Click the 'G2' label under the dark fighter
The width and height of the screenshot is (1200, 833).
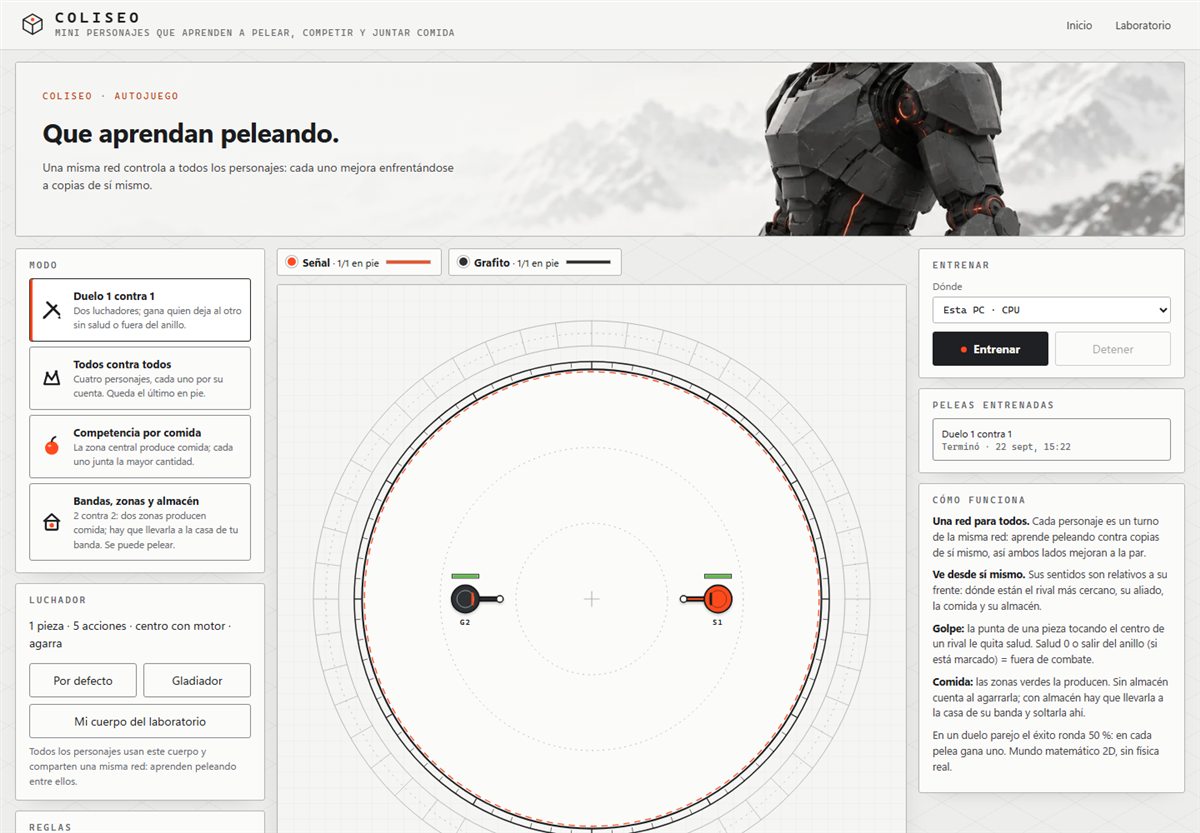click(465, 622)
